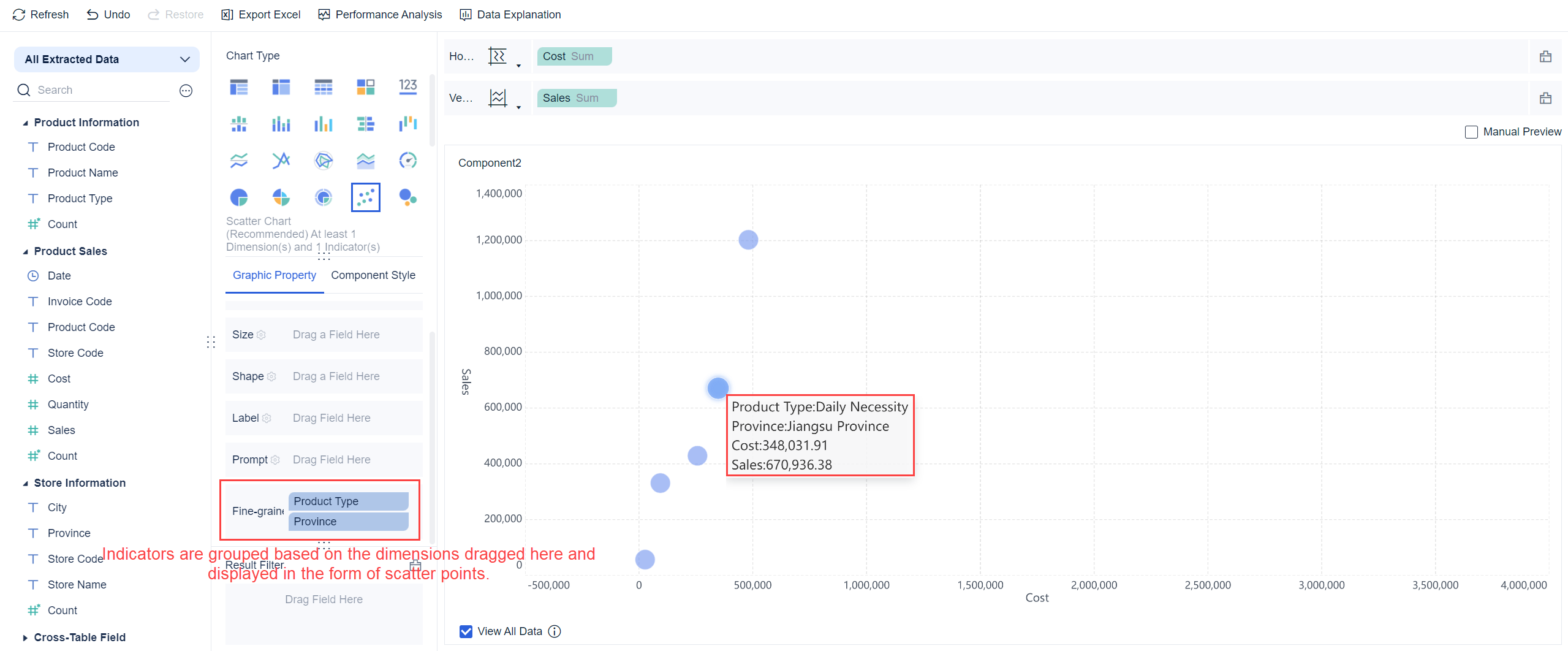Uncheck the View All Data checkbox
This screenshot has width=1568, height=651.
click(x=466, y=631)
